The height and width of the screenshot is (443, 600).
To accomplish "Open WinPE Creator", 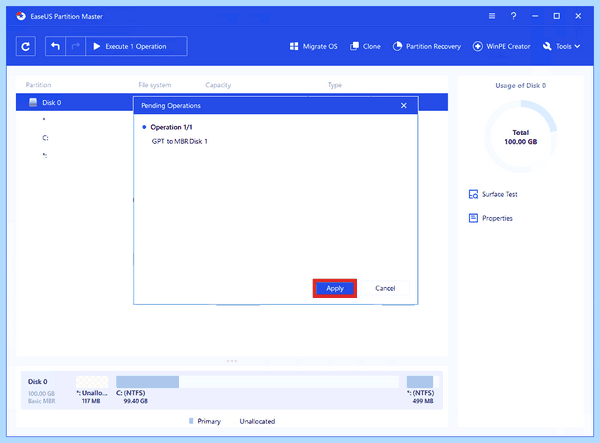I will 501,46.
